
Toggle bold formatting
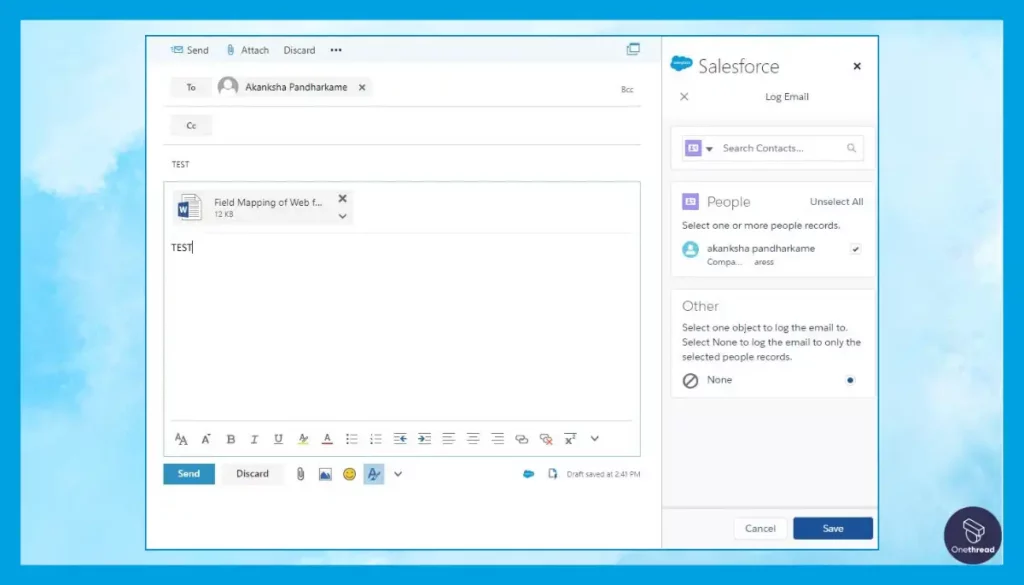point(231,439)
